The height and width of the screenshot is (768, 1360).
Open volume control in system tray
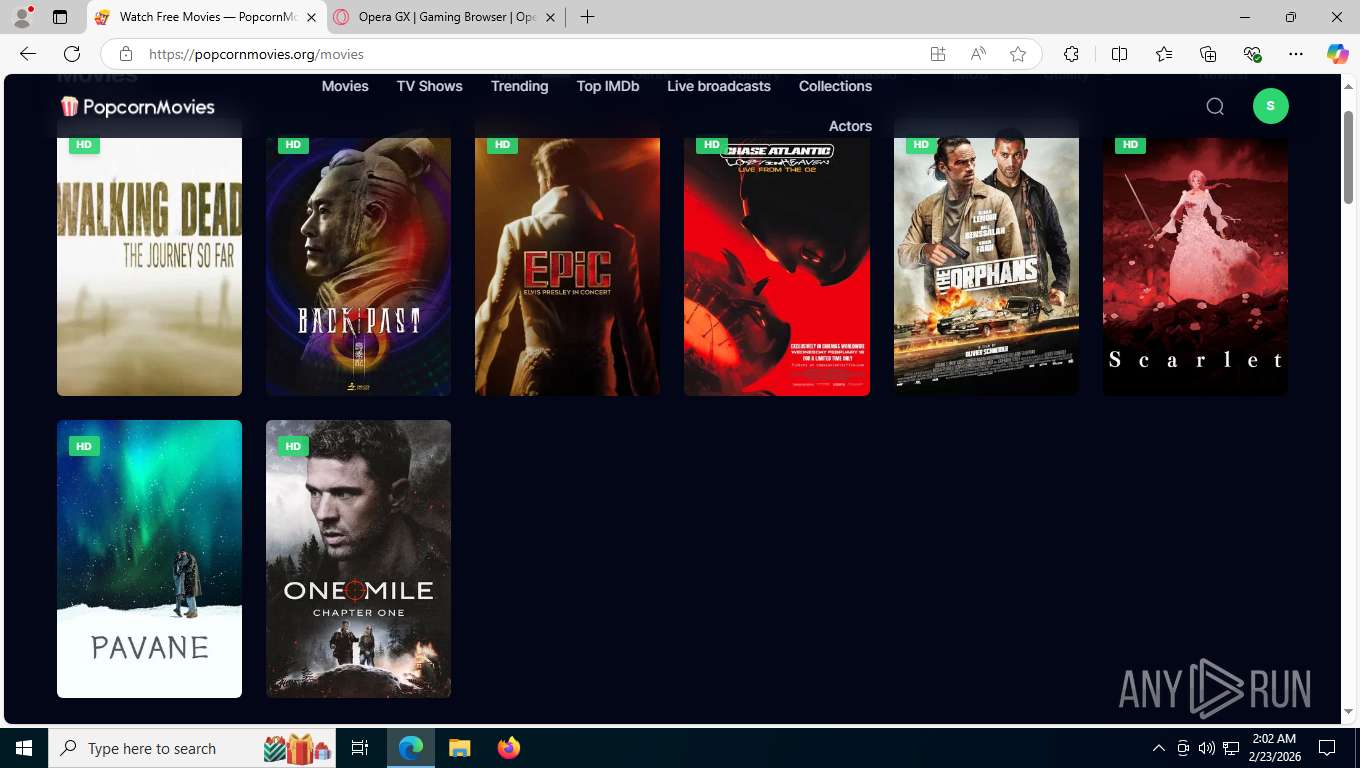tap(1207, 748)
